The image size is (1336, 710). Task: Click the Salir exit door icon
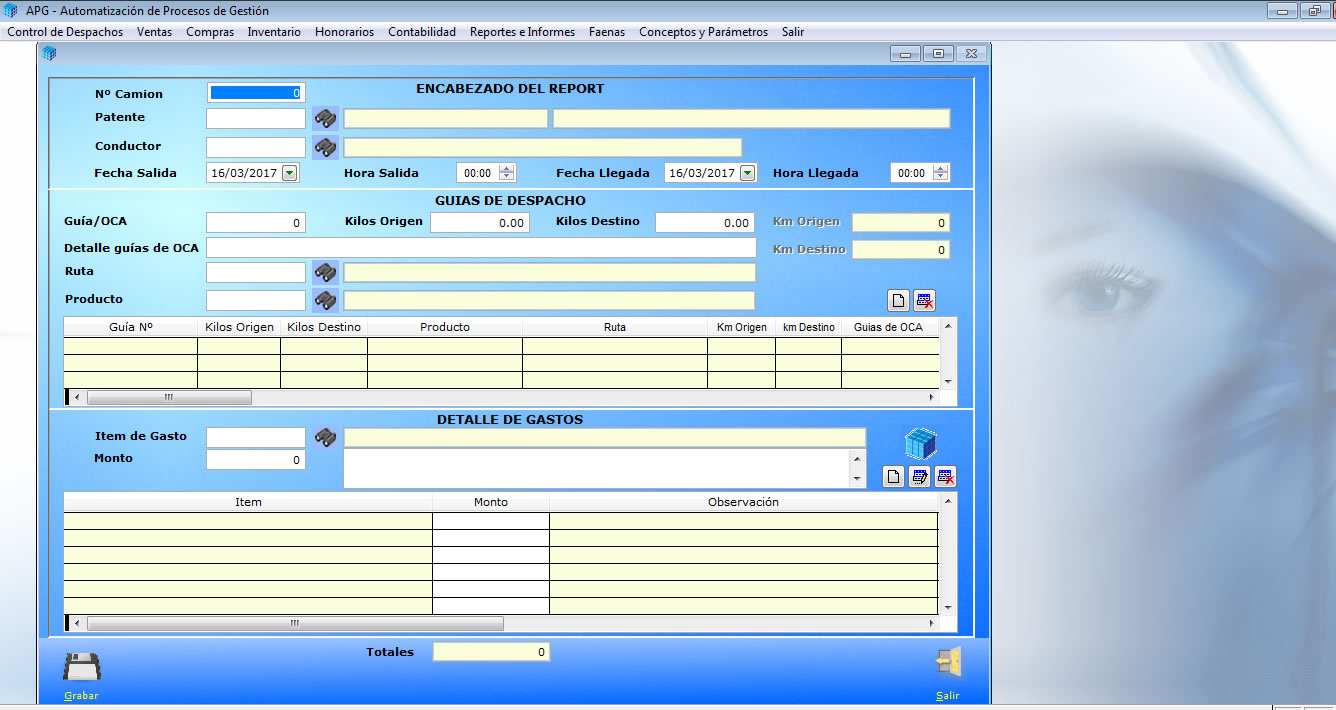(x=947, y=663)
